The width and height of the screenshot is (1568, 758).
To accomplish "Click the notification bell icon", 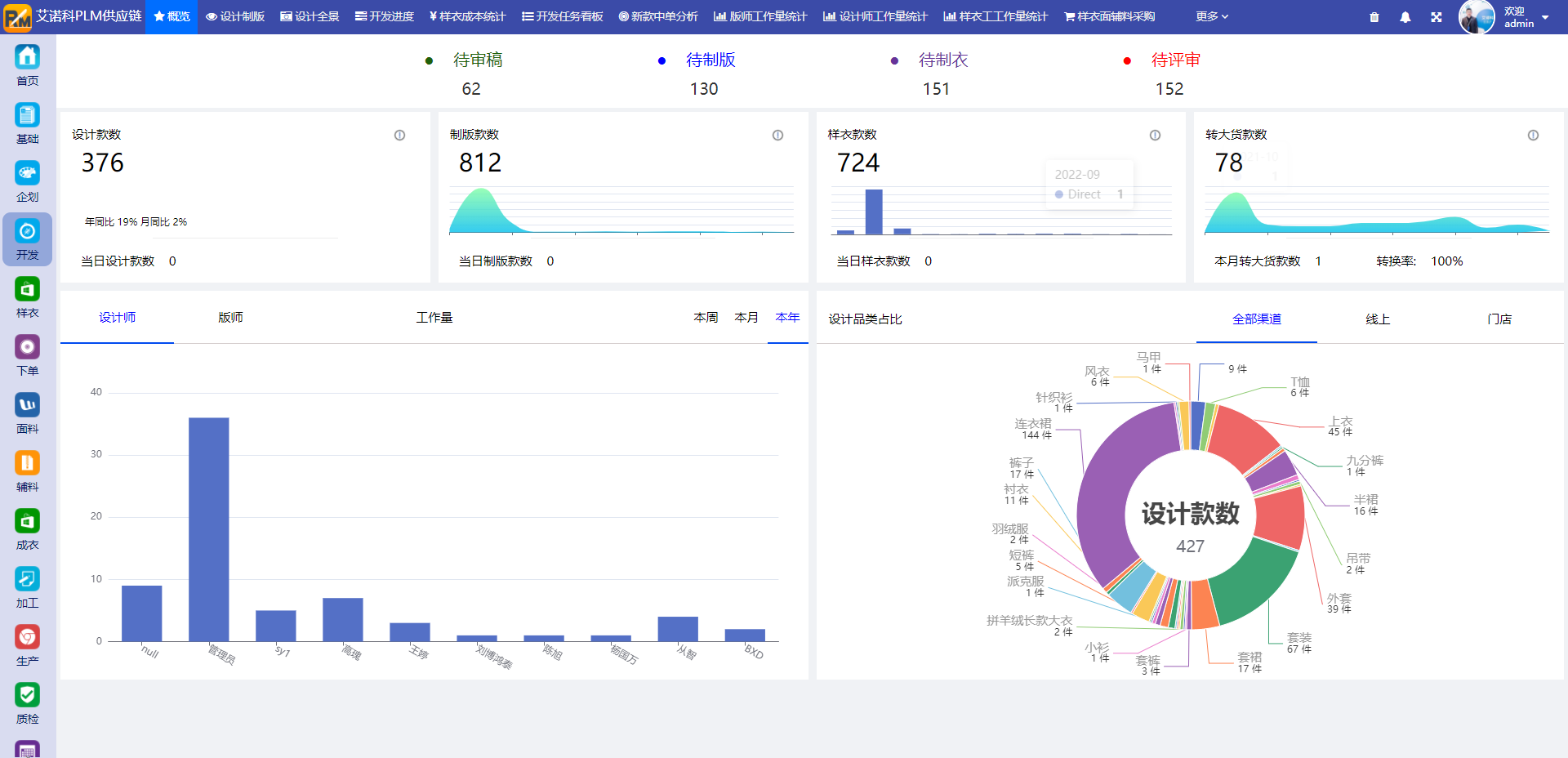I will (1405, 16).
